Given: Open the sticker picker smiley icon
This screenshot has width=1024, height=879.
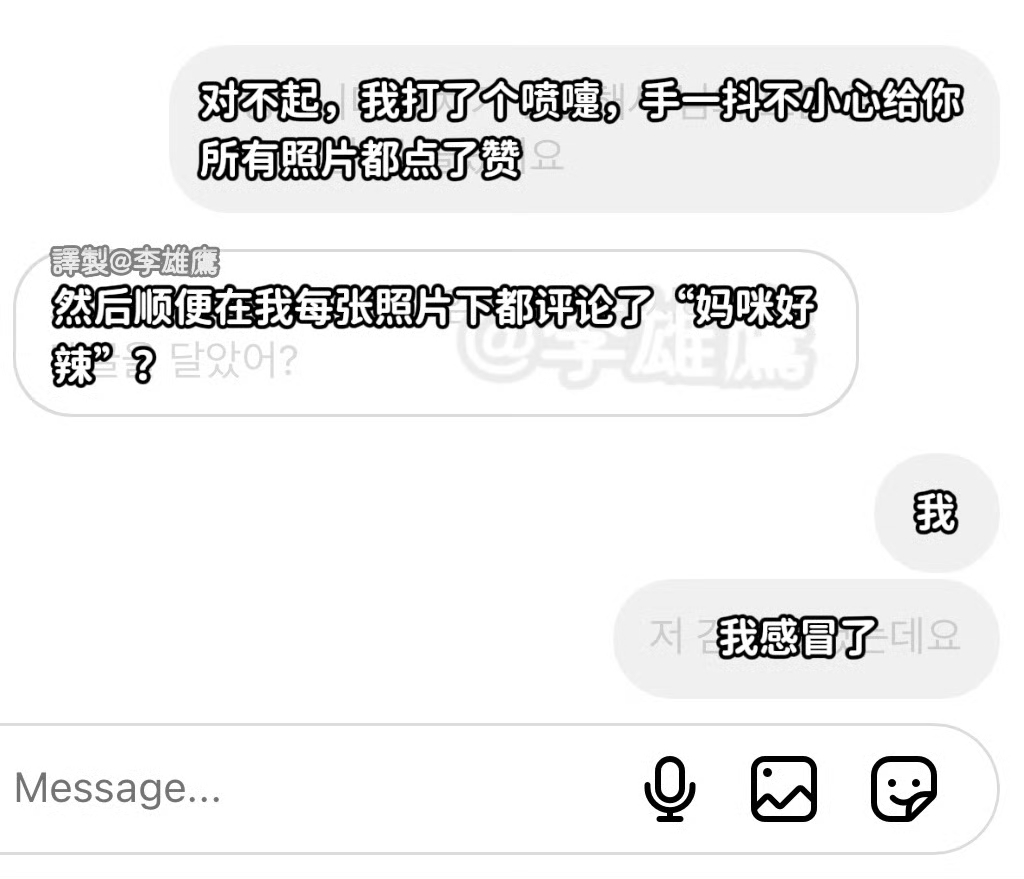Looking at the screenshot, I should [x=904, y=788].
